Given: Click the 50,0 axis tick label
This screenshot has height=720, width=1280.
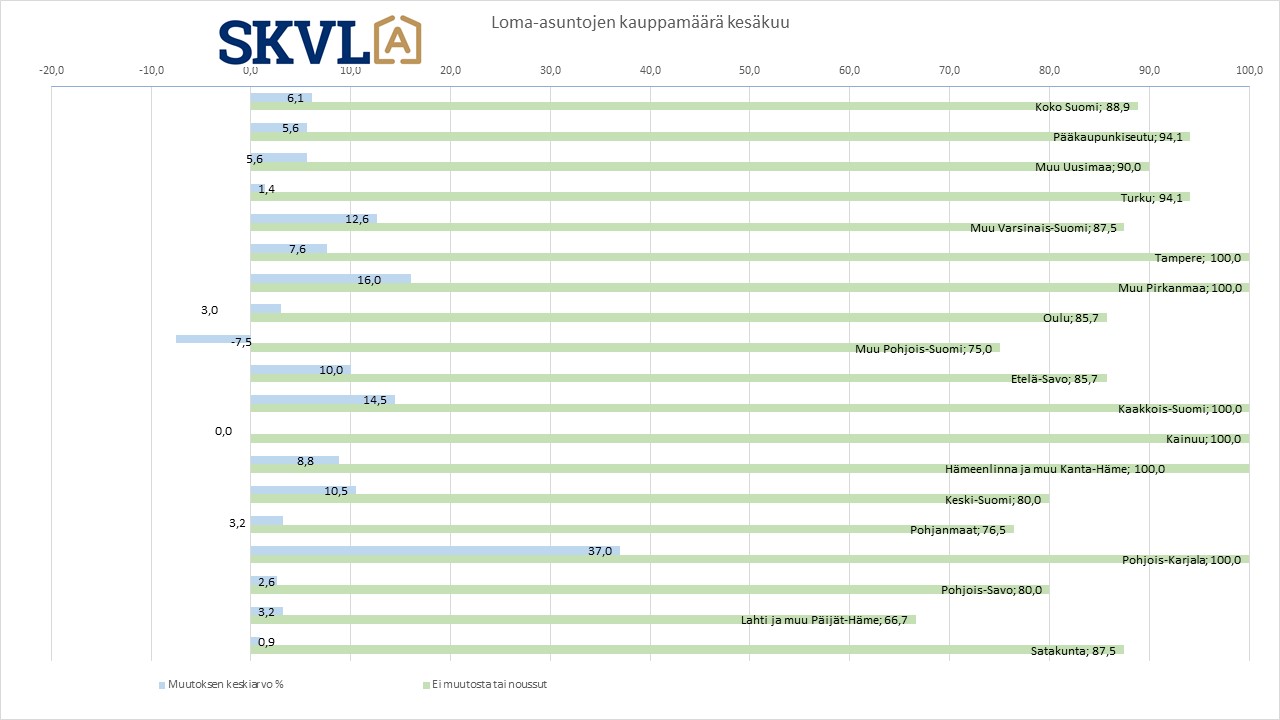Looking at the screenshot, I should [x=750, y=70].
